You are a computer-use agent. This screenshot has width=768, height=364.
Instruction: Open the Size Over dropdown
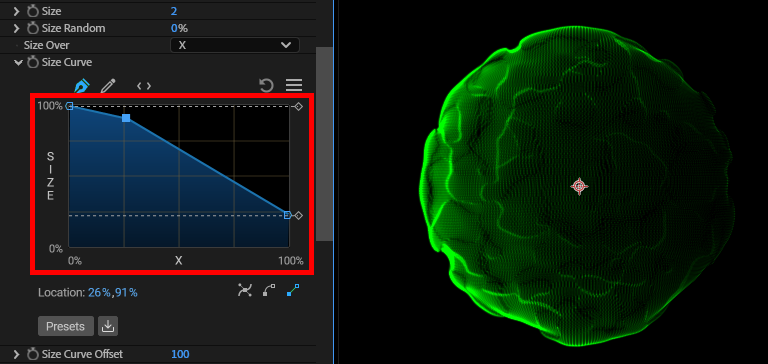pyautogui.click(x=235, y=45)
